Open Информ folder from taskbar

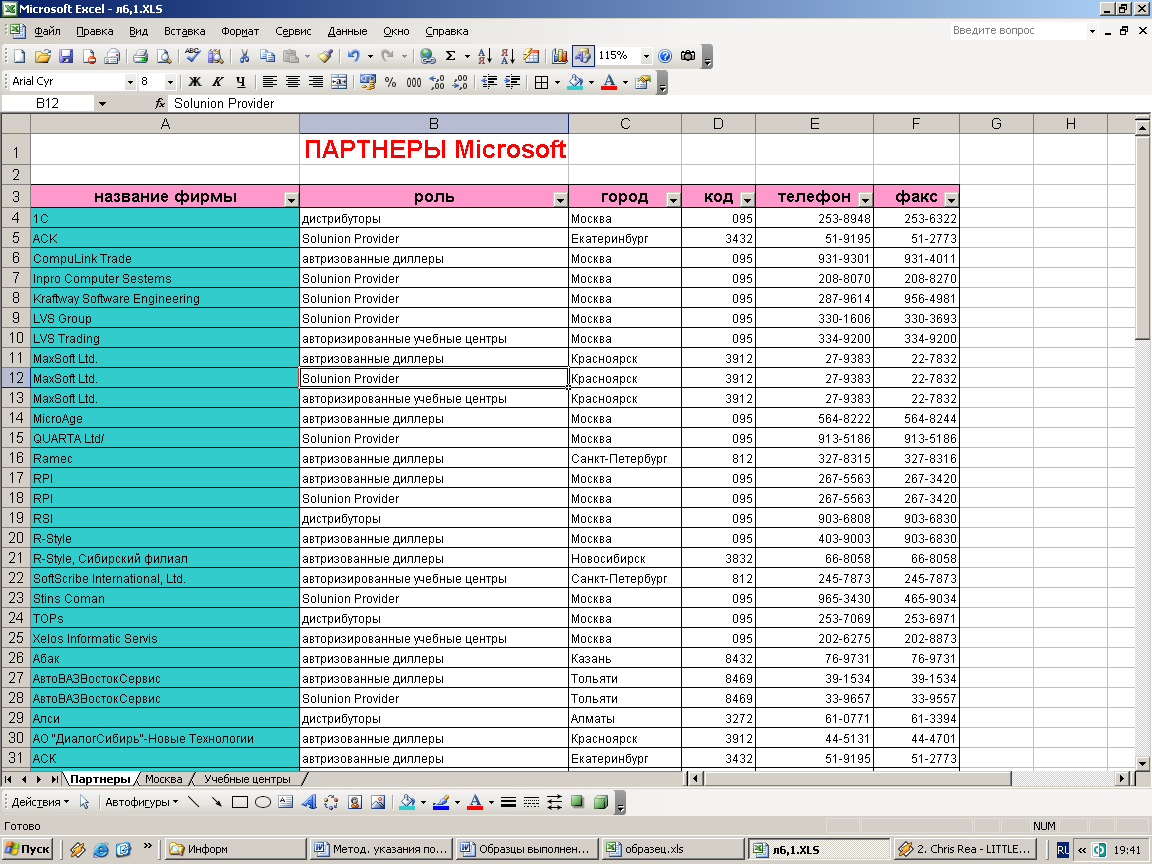235,849
